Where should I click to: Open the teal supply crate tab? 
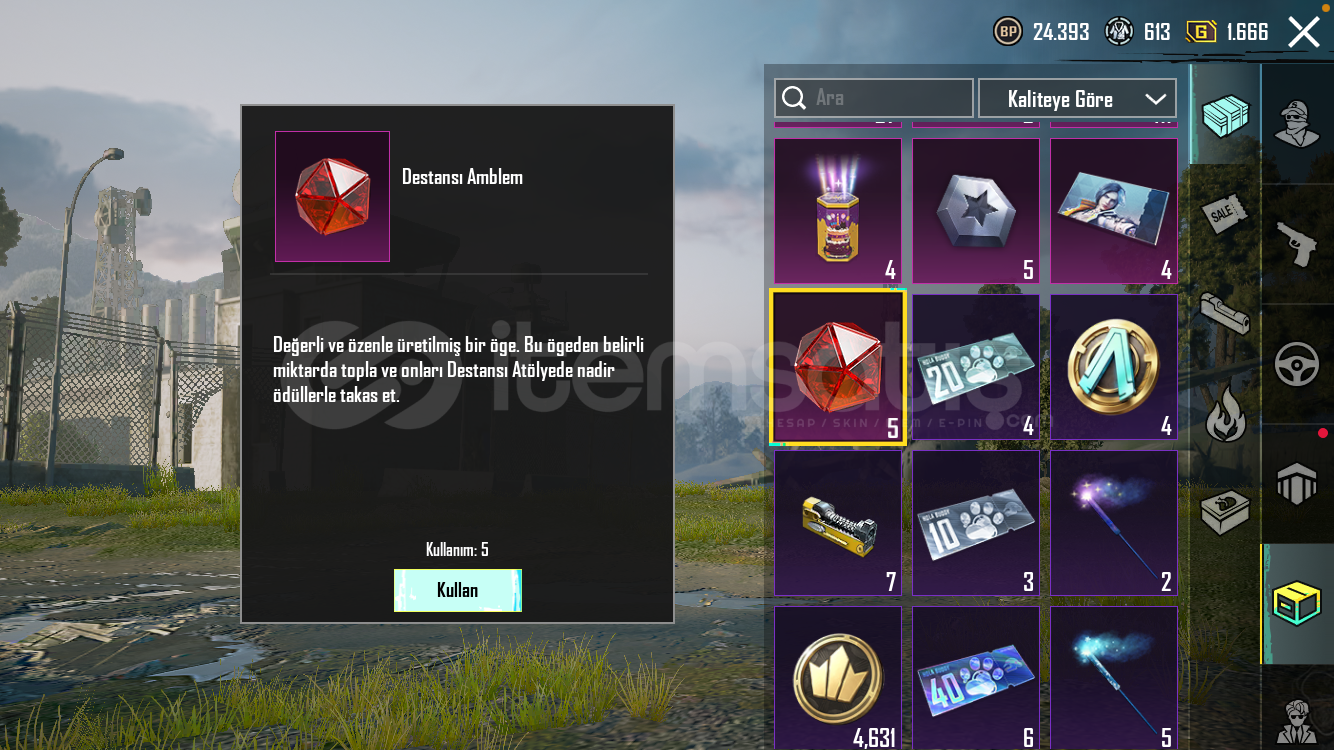pyautogui.click(x=1226, y=115)
